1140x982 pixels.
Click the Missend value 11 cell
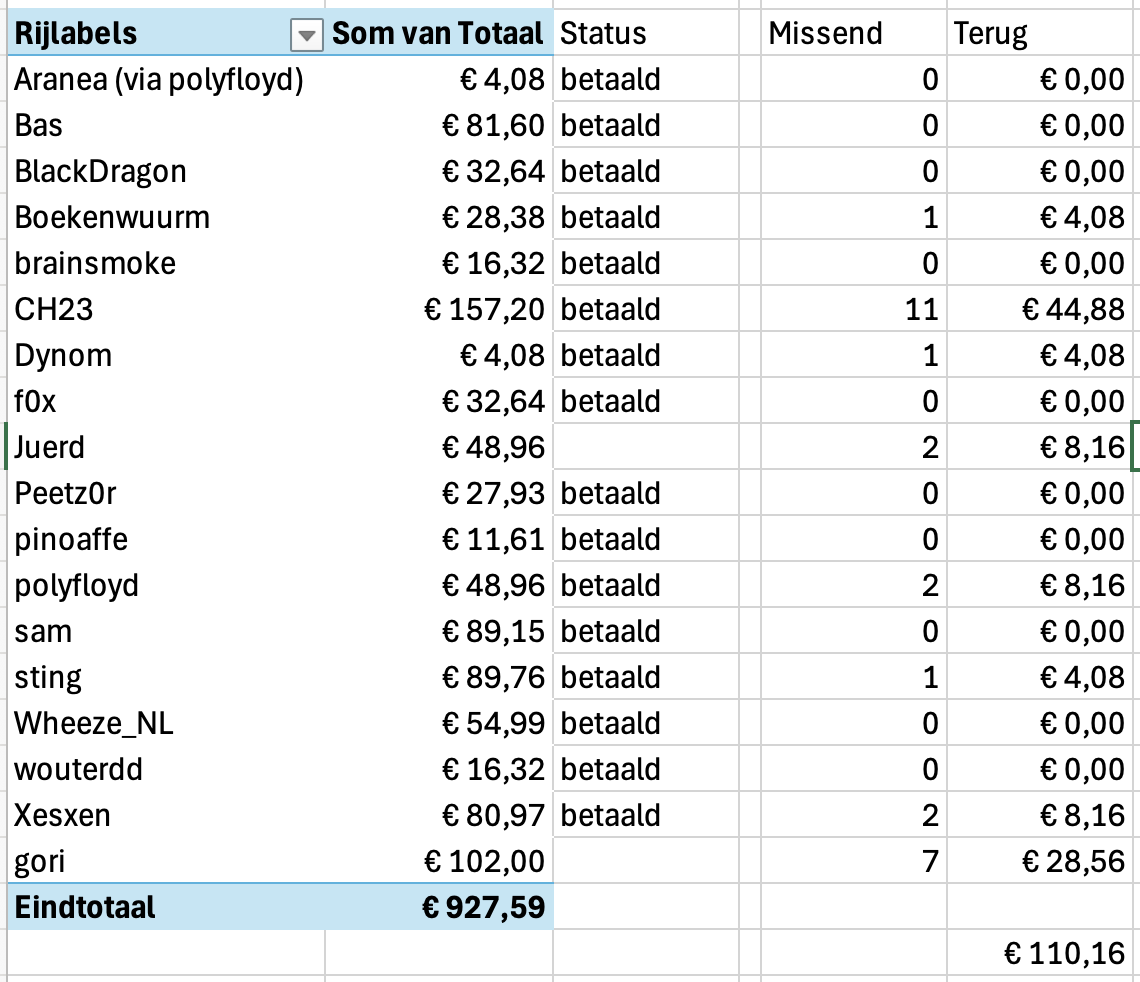click(852, 310)
